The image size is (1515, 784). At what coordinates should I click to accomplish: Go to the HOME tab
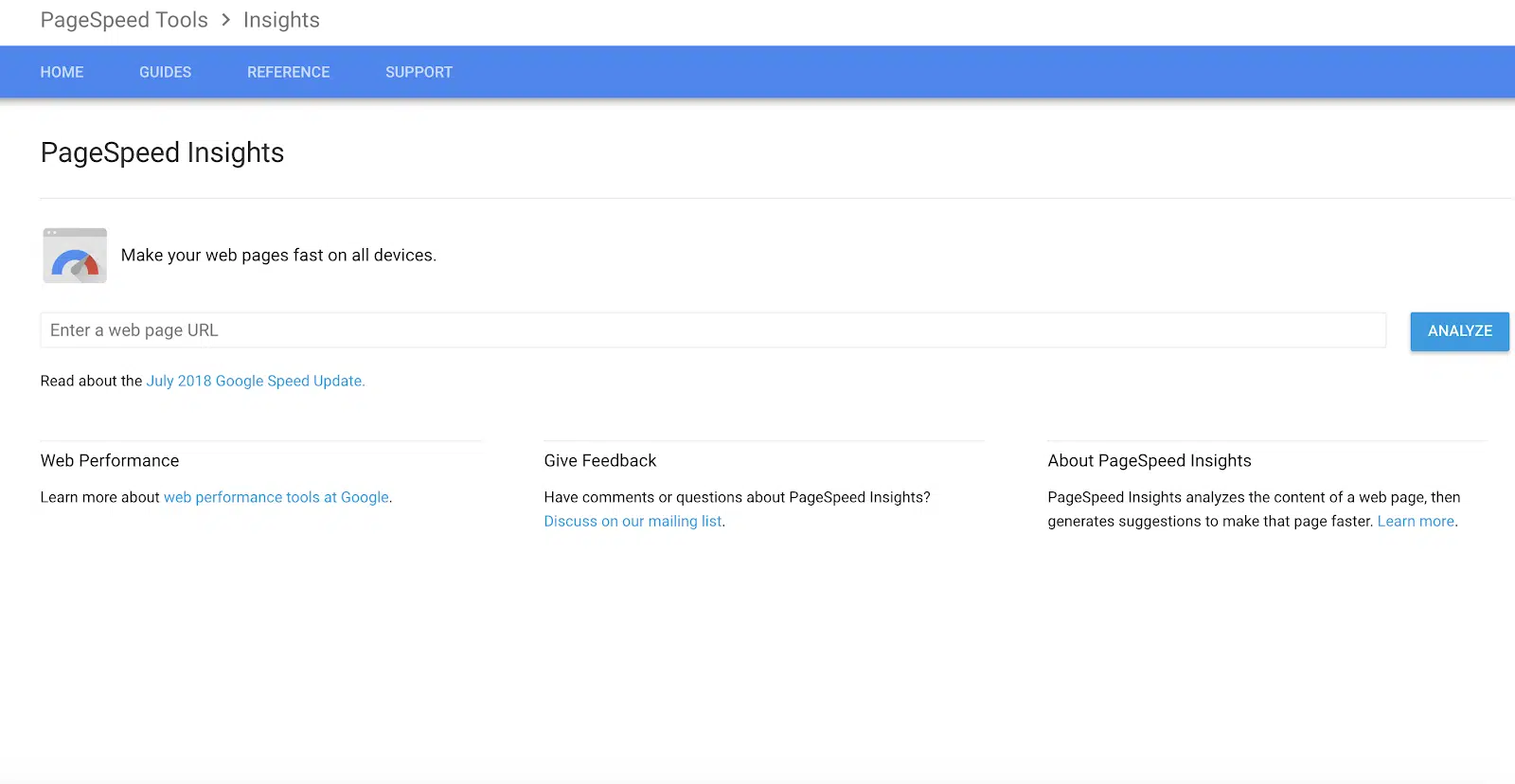point(62,72)
